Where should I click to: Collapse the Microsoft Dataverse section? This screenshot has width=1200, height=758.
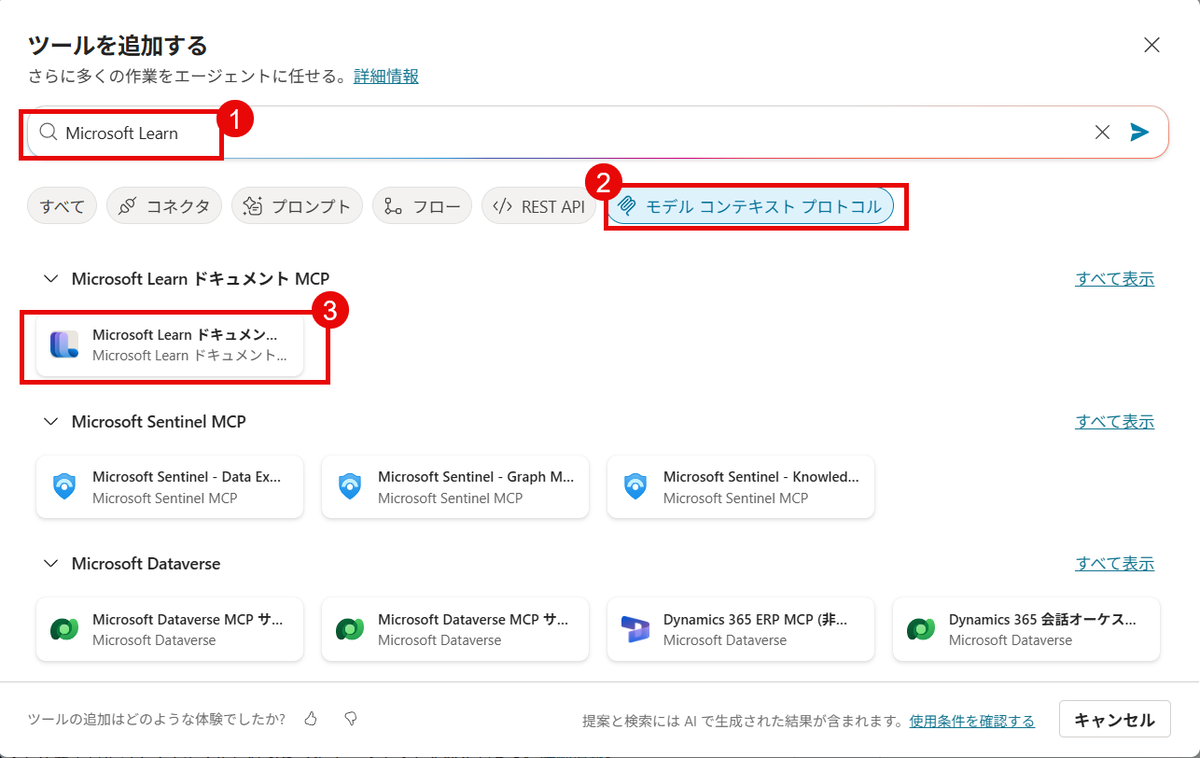pyautogui.click(x=50, y=564)
